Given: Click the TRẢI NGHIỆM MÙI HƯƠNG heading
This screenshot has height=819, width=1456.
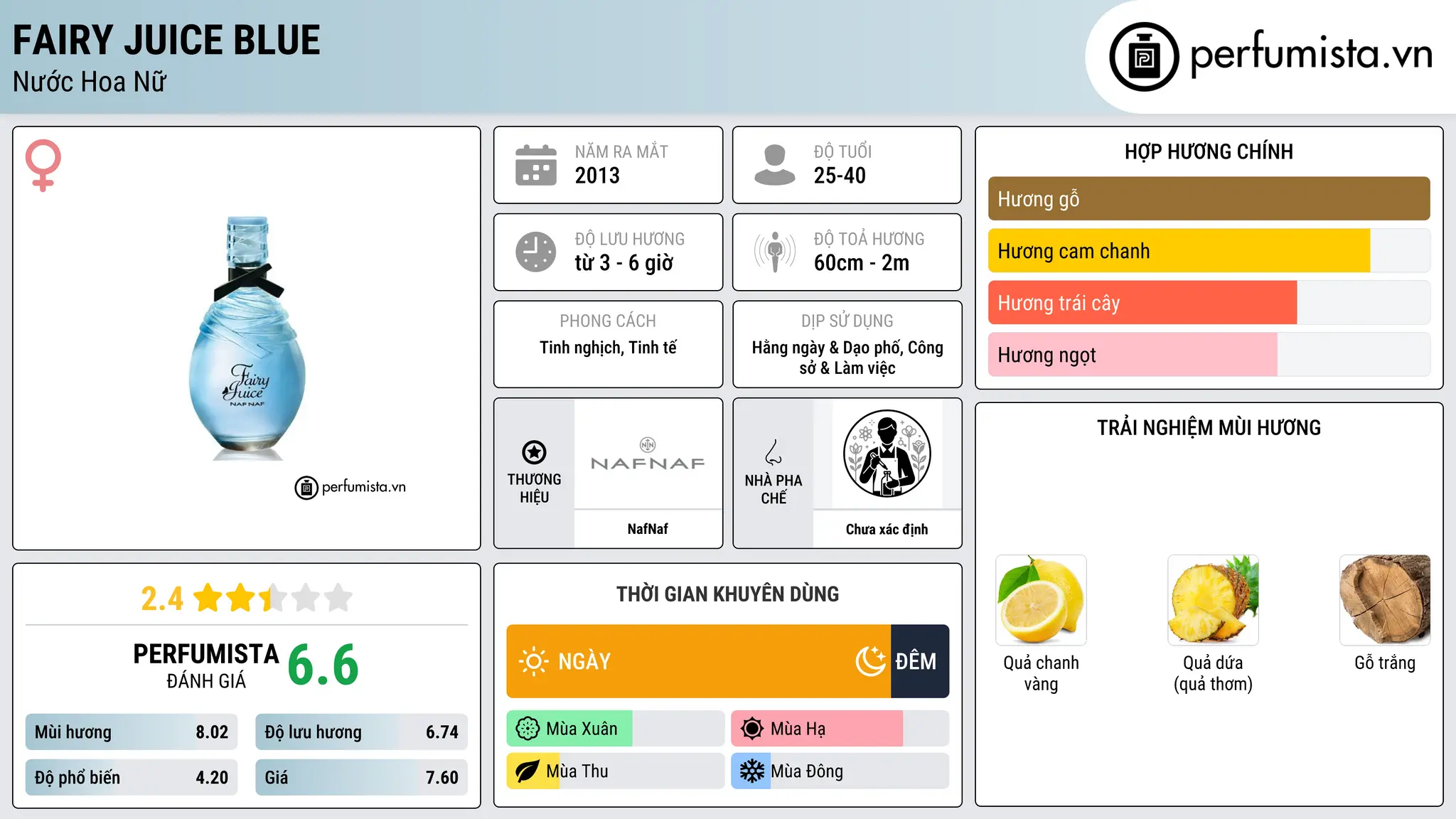Looking at the screenshot, I should [x=1209, y=428].
